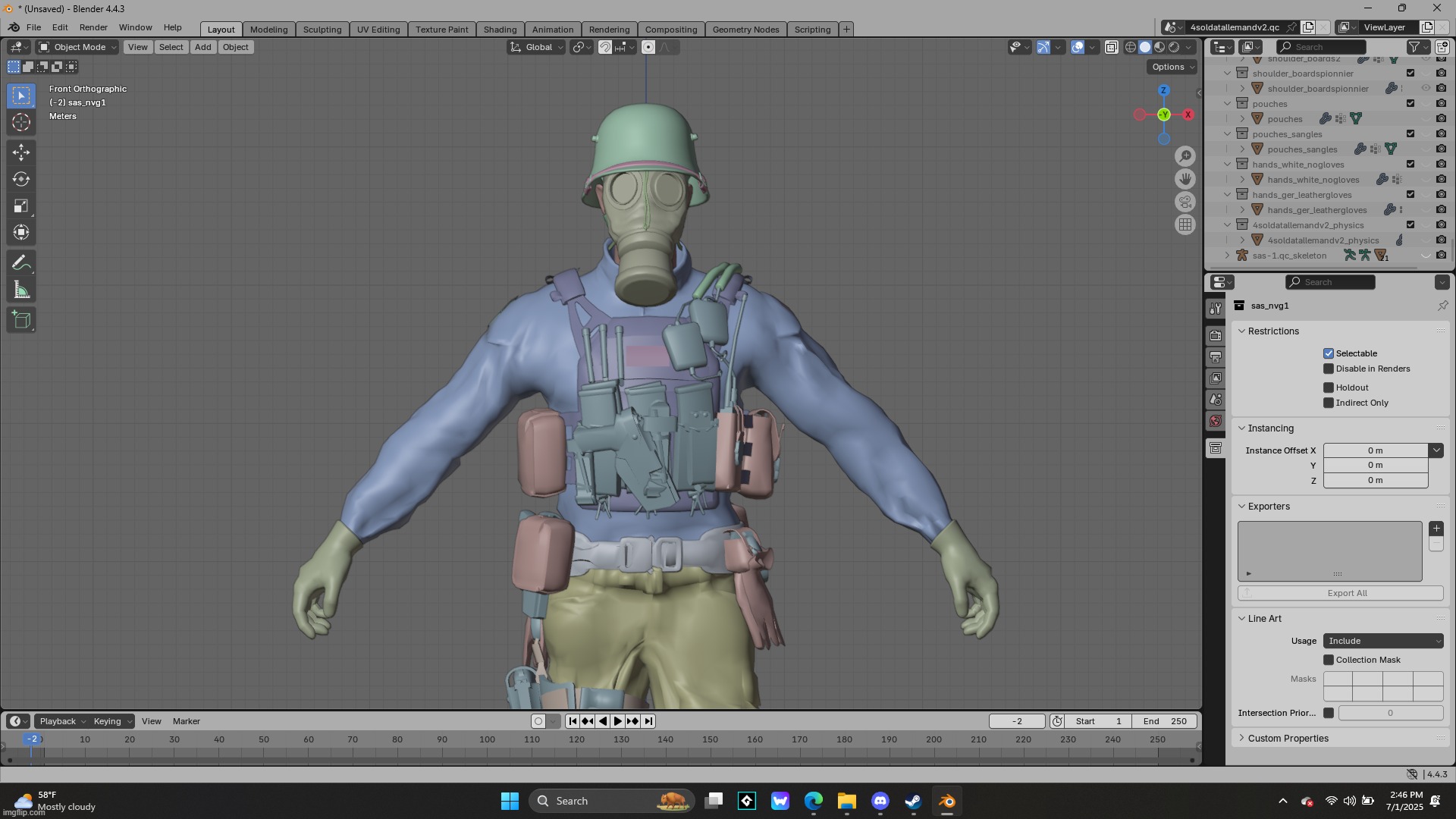Enable the Holdout checkbox
The height and width of the screenshot is (819, 1456).
tap(1329, 388)
